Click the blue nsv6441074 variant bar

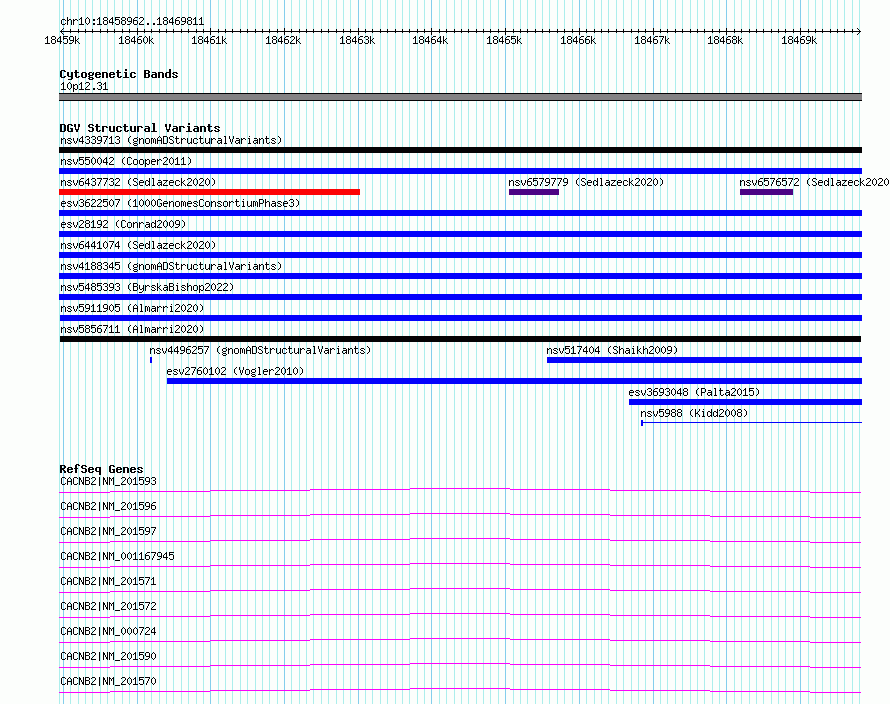tap(460, 255)
